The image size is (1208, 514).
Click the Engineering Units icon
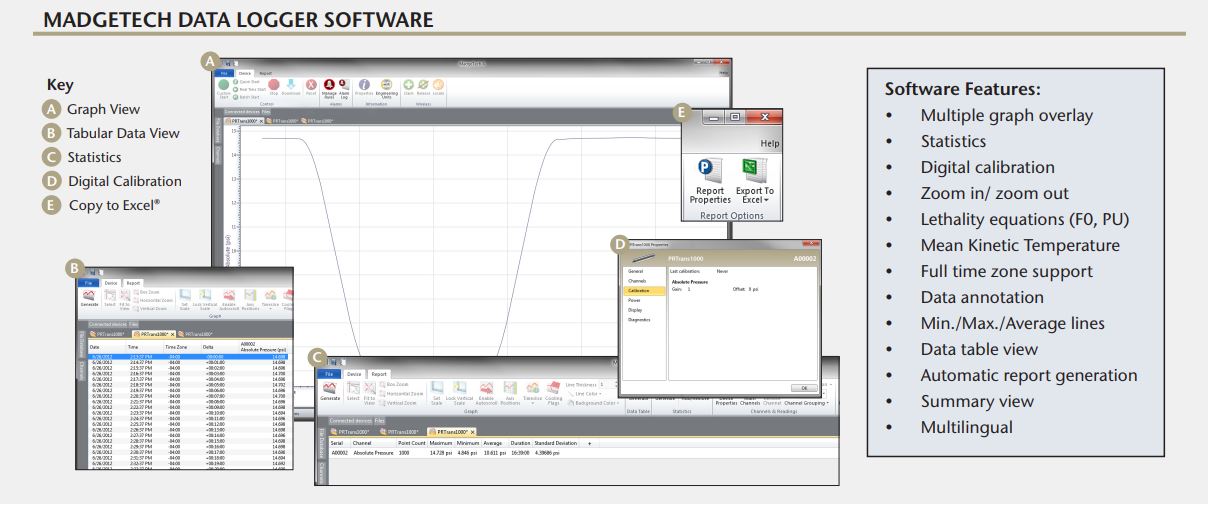click(x=385, y=87)
